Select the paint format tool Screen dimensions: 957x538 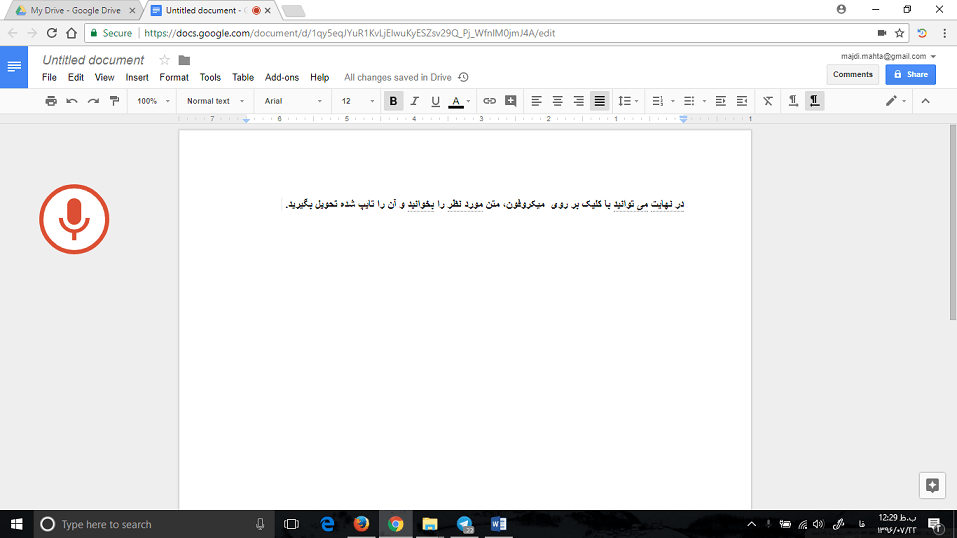tap(114, 101)
